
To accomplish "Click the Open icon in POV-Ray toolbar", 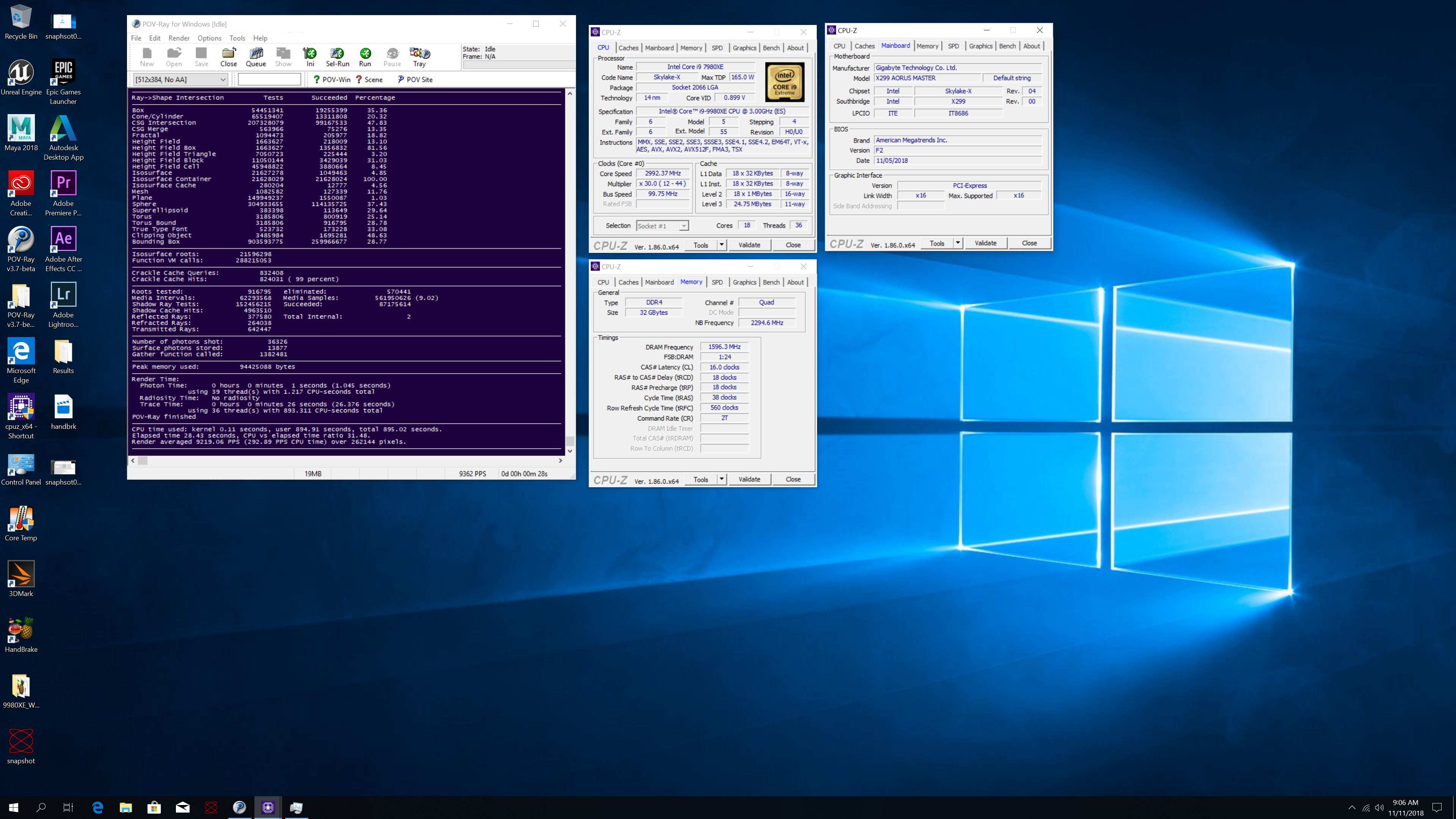I will (x=174, y=57).
